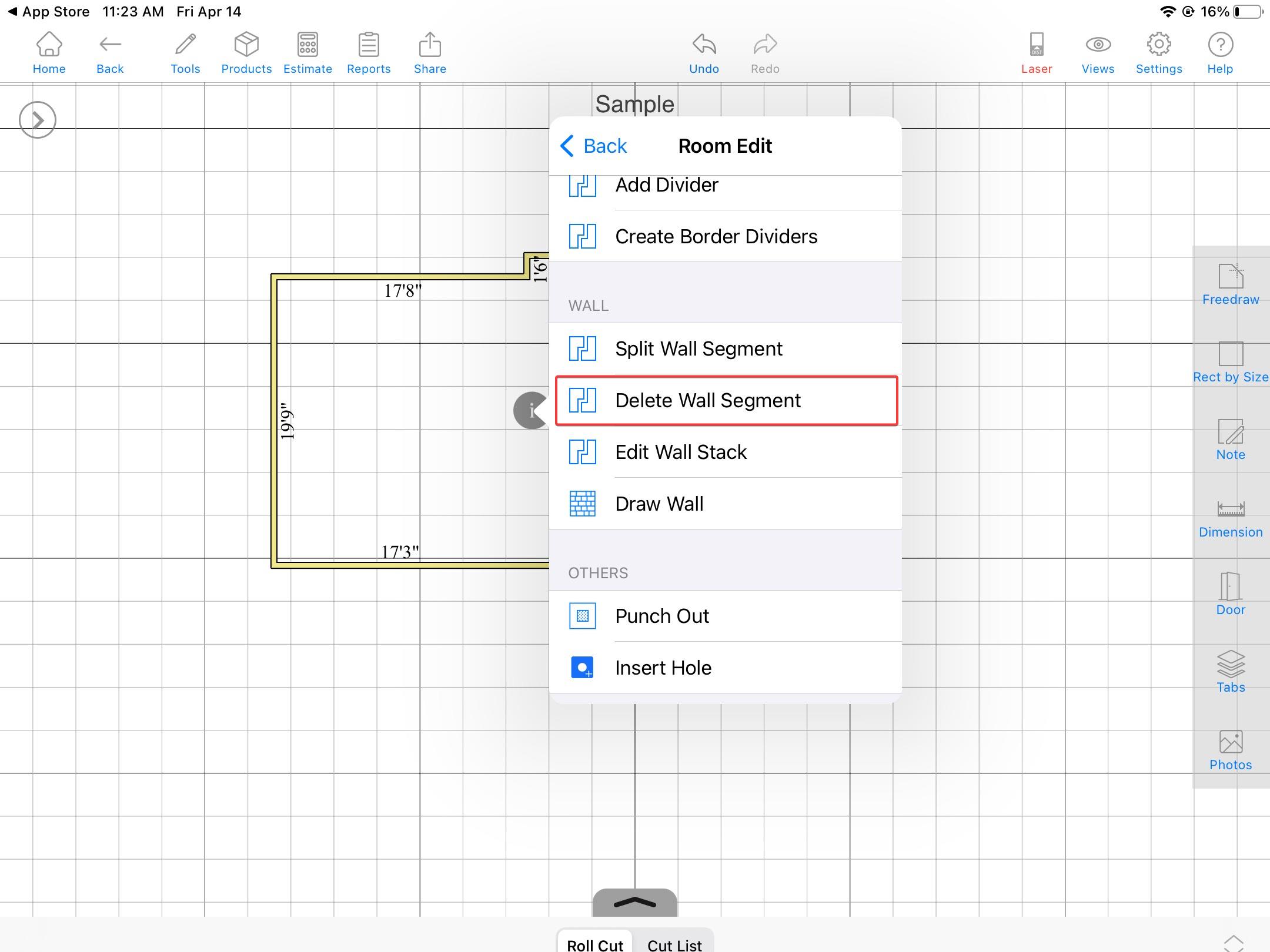This screenshot has height=952, width=1270.
Task: Toggle the Views visibility options
Action: [1097, 53]
